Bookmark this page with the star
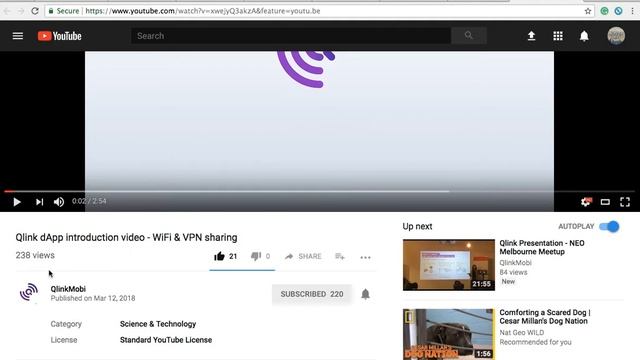 (588, 11)
